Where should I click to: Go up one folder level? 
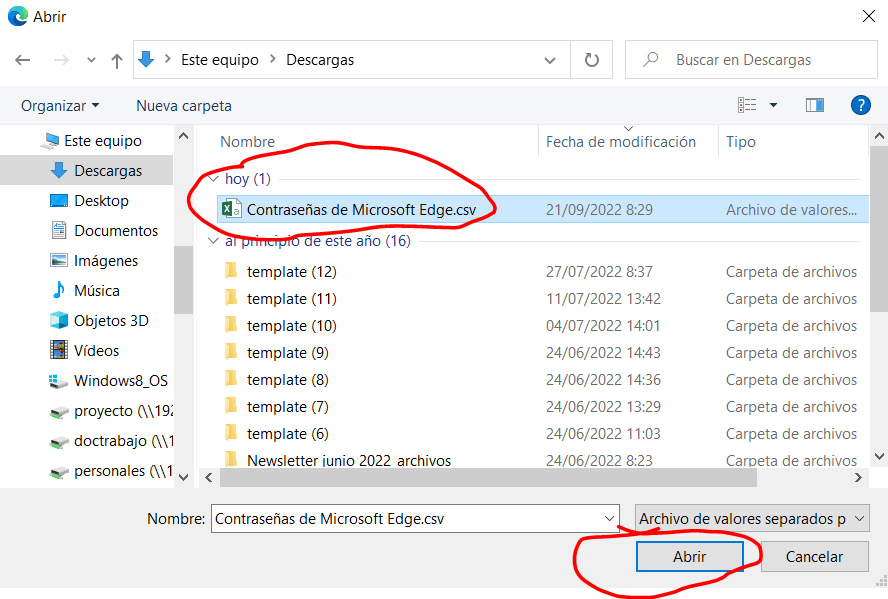(117, 60)
